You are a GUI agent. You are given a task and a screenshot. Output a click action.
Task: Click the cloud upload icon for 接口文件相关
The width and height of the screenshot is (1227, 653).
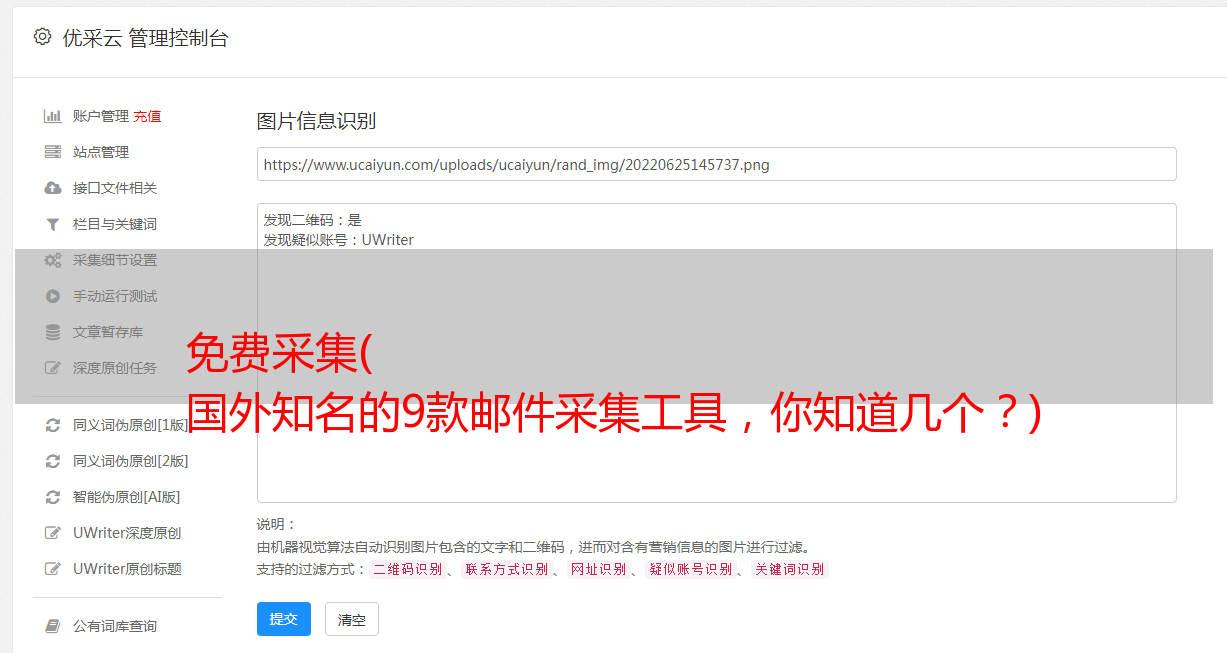53,188
